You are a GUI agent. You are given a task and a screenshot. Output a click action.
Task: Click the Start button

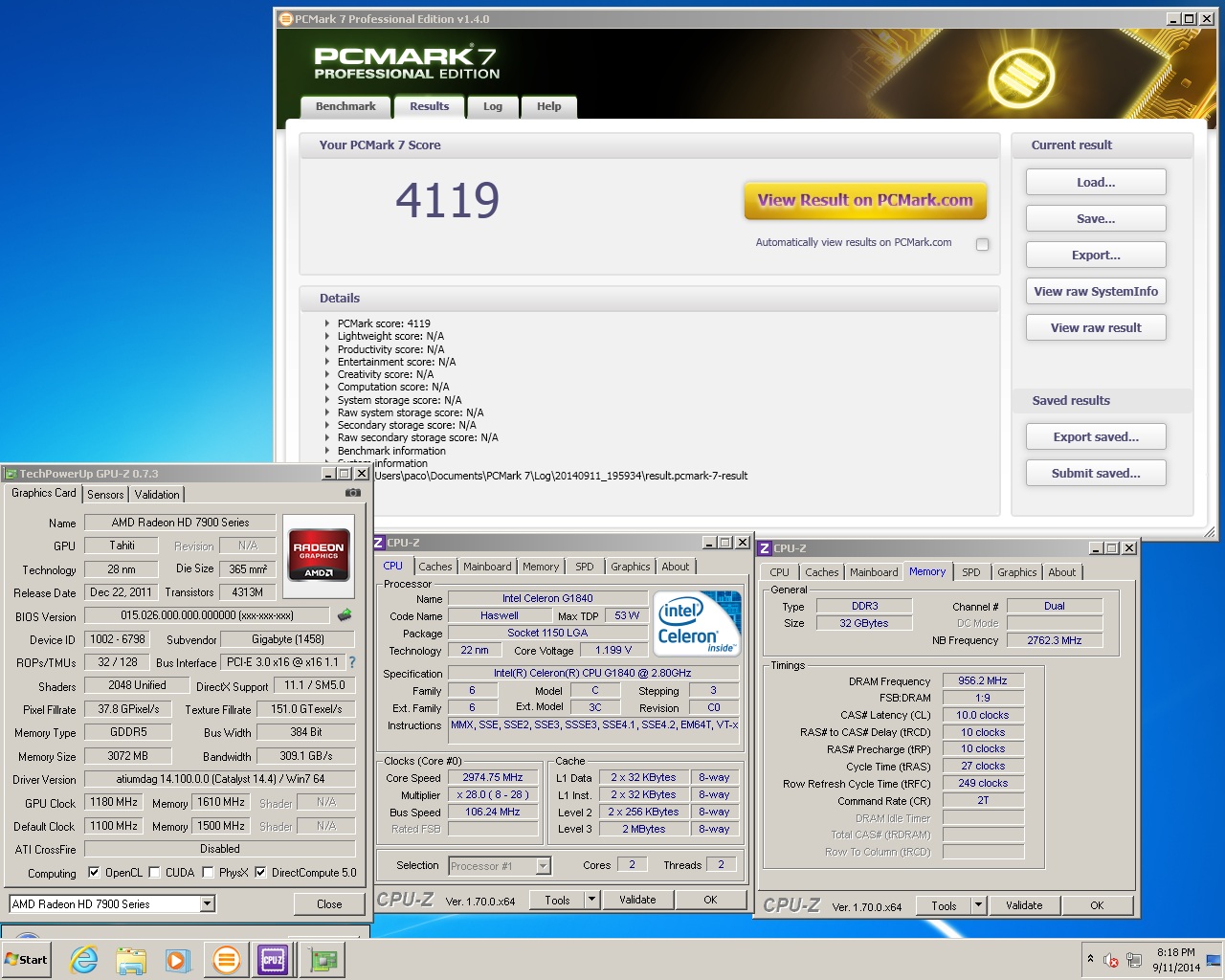point(27,959)
